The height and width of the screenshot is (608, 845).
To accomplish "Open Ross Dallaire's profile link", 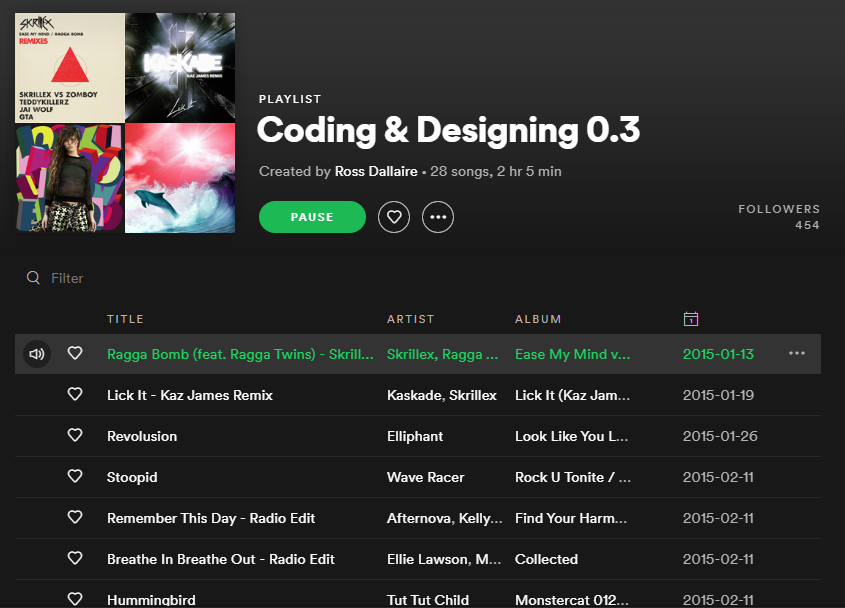I will point(376,171).
